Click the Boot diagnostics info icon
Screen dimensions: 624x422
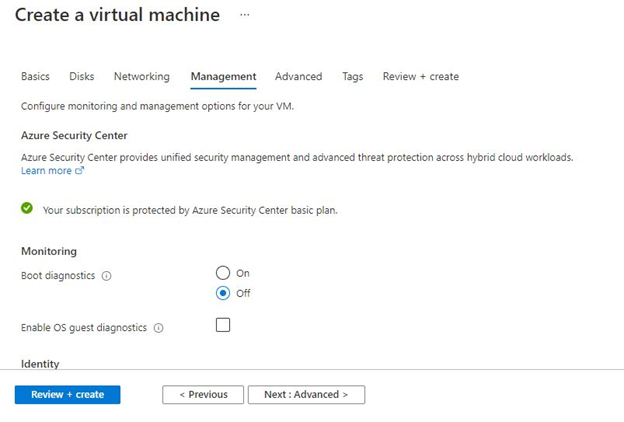[x=106, y=276]
